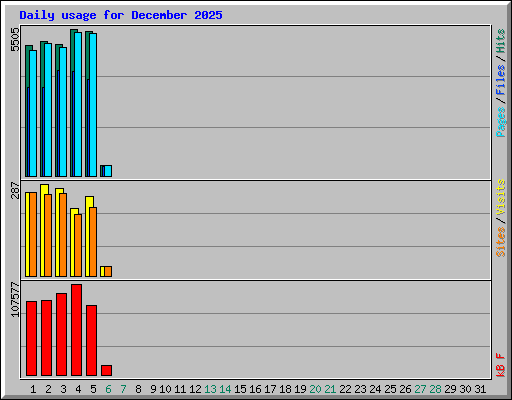The image size is (512, 400).
Task: Click day number 8 on the x-axis
Action: pos(138,389)
